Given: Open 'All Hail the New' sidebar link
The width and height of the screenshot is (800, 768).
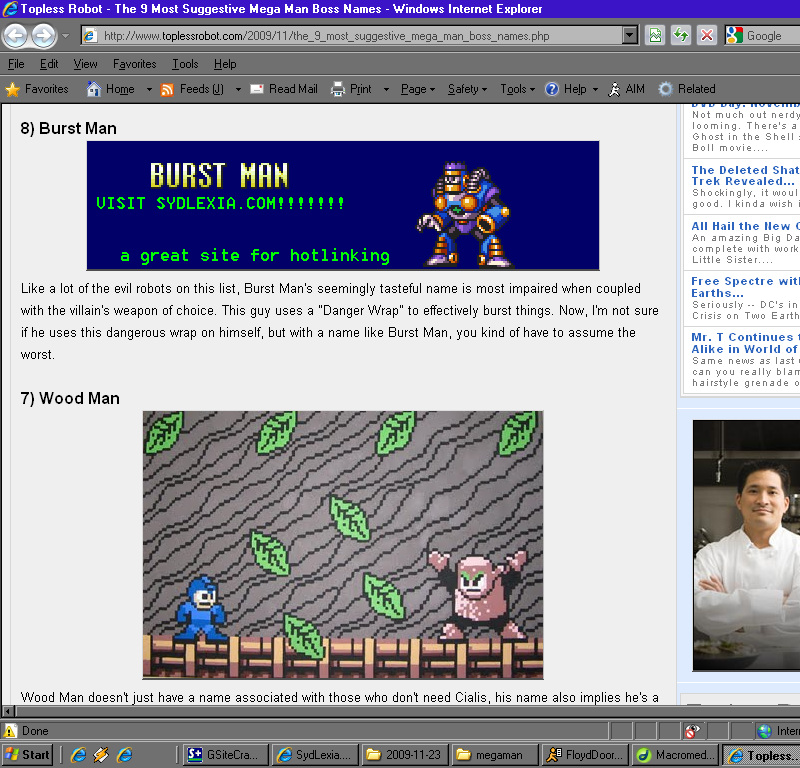Looking at the screenshot, I should click(x=745, y=226).
